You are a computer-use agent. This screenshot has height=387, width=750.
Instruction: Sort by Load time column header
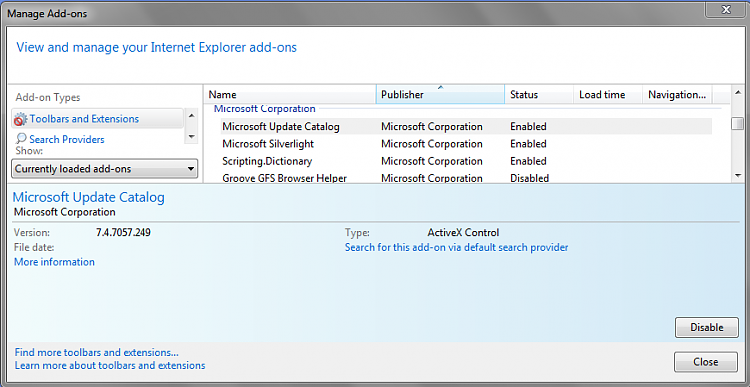tap(608, 95)
